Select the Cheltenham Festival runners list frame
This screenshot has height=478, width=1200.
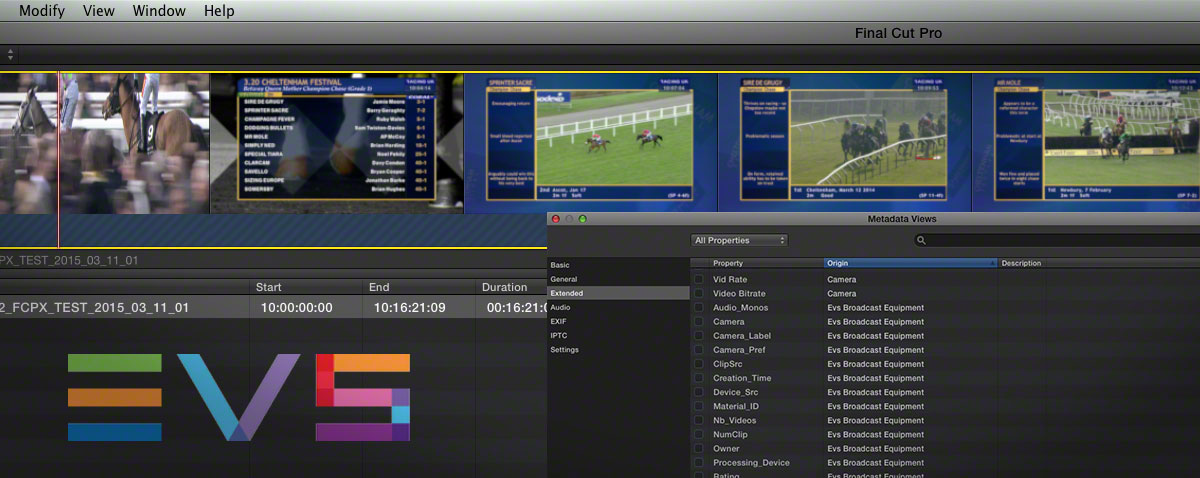pyautogui.click(x=337, y=142)
